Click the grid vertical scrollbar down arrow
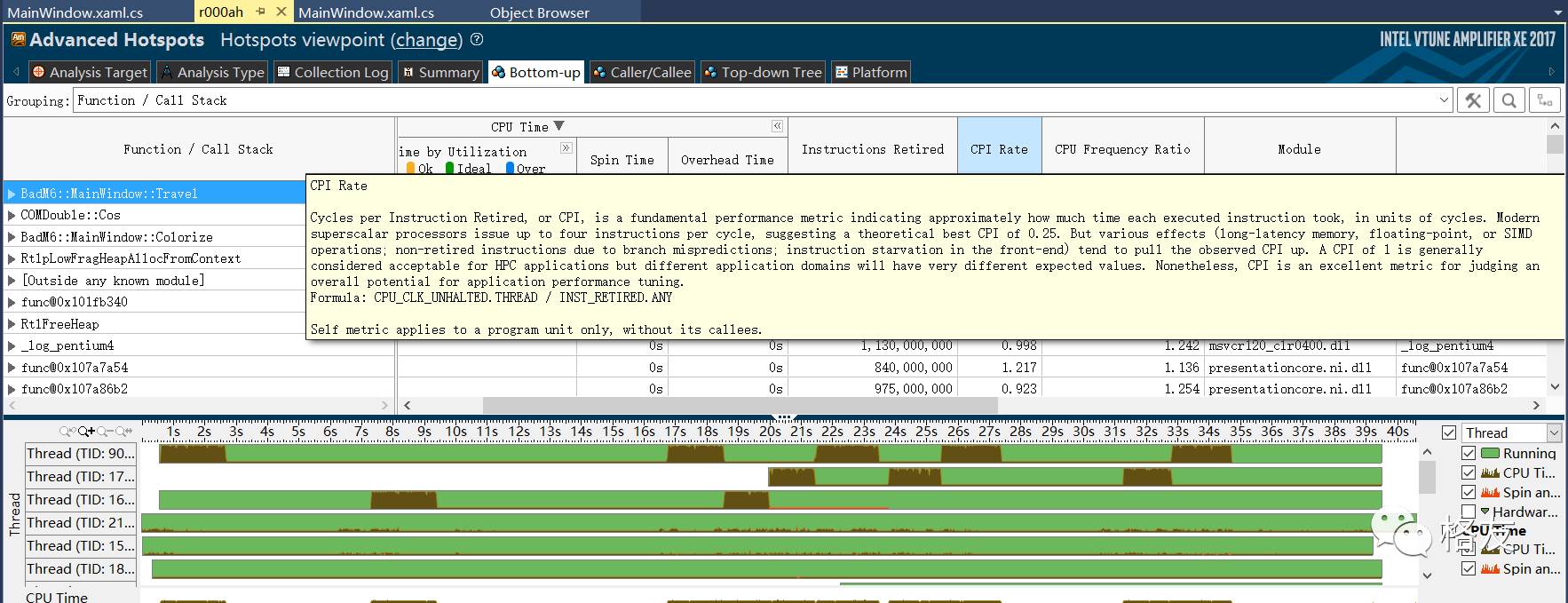Screen dimensions: 1568x603 1554,387
